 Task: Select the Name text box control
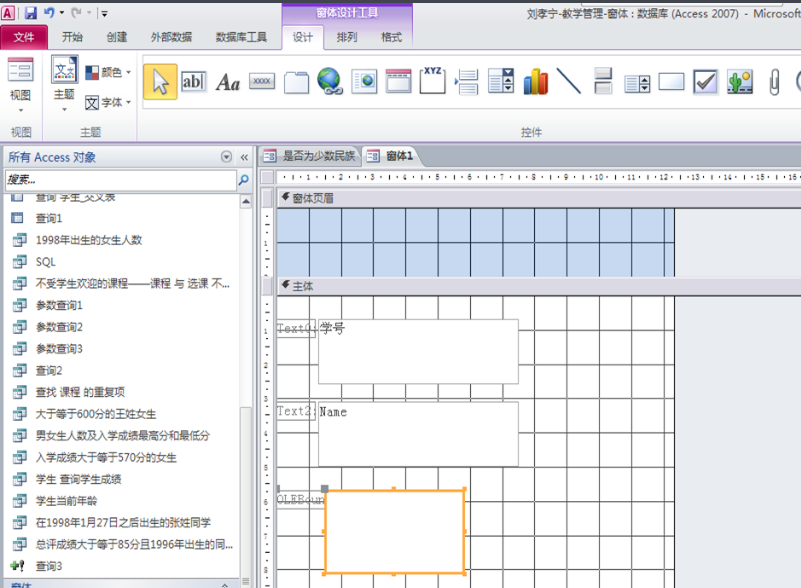418,434
